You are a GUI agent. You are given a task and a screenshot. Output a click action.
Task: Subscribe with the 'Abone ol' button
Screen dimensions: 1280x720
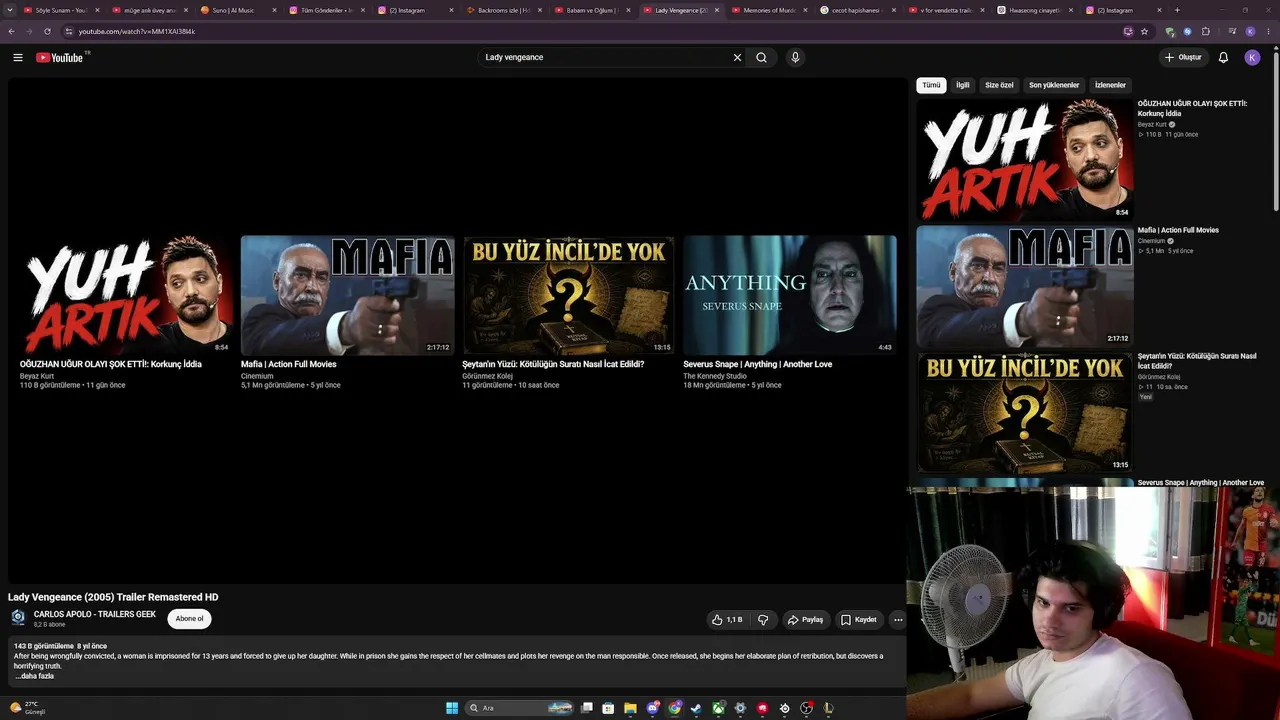189,619
